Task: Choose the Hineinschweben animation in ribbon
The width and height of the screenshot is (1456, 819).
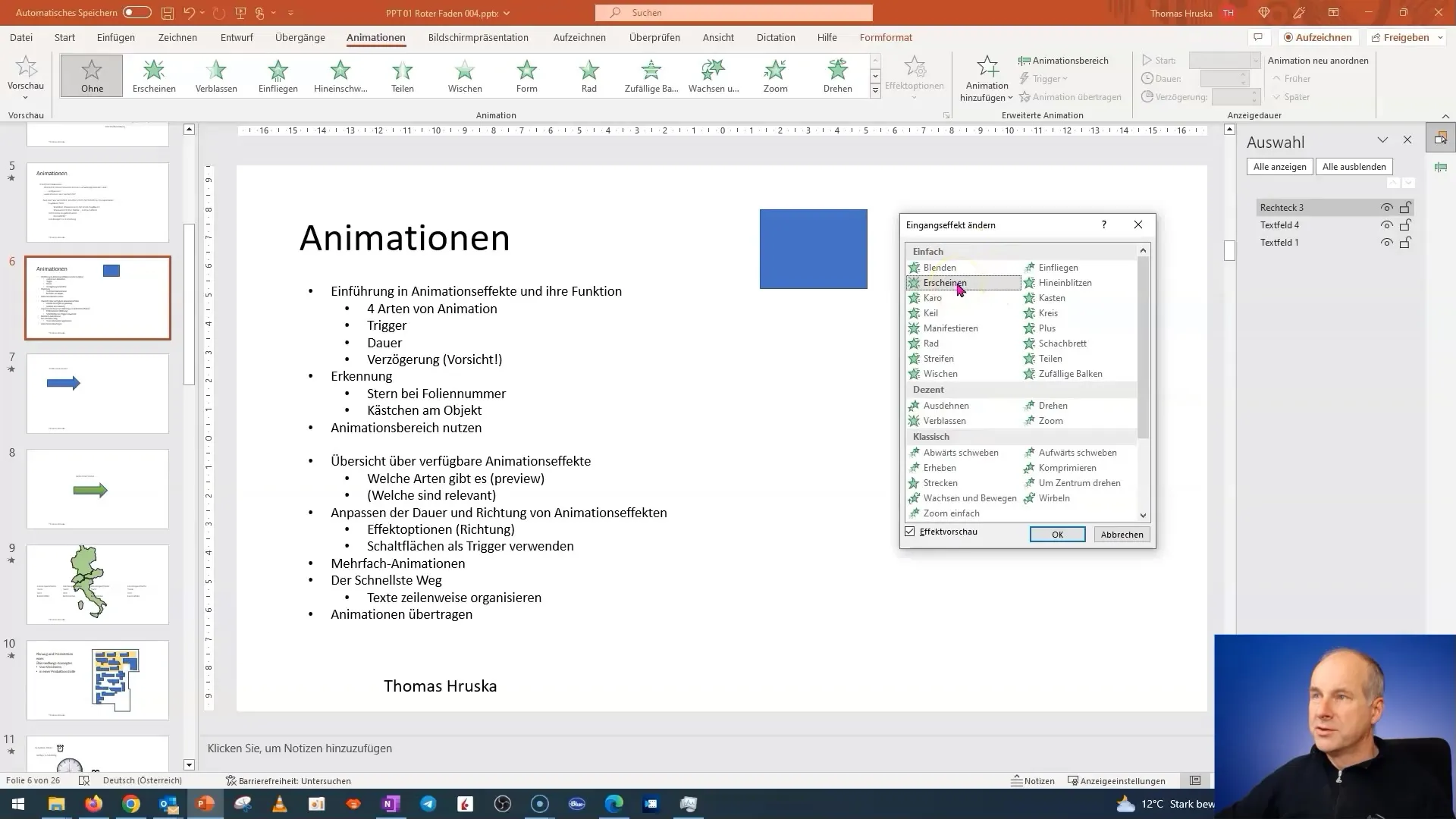Action: (340, 76)
